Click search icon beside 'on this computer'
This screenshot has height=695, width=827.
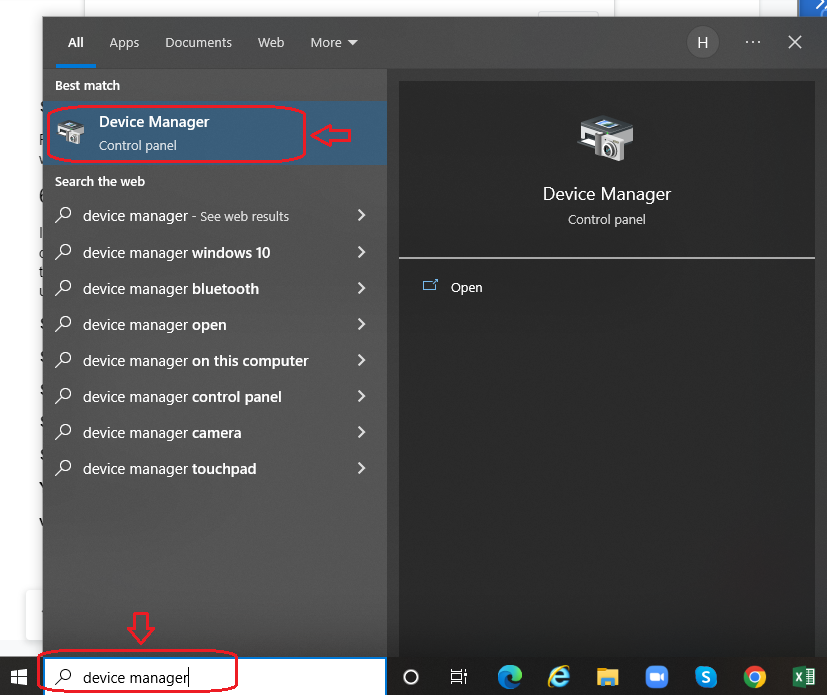(63, 360)
